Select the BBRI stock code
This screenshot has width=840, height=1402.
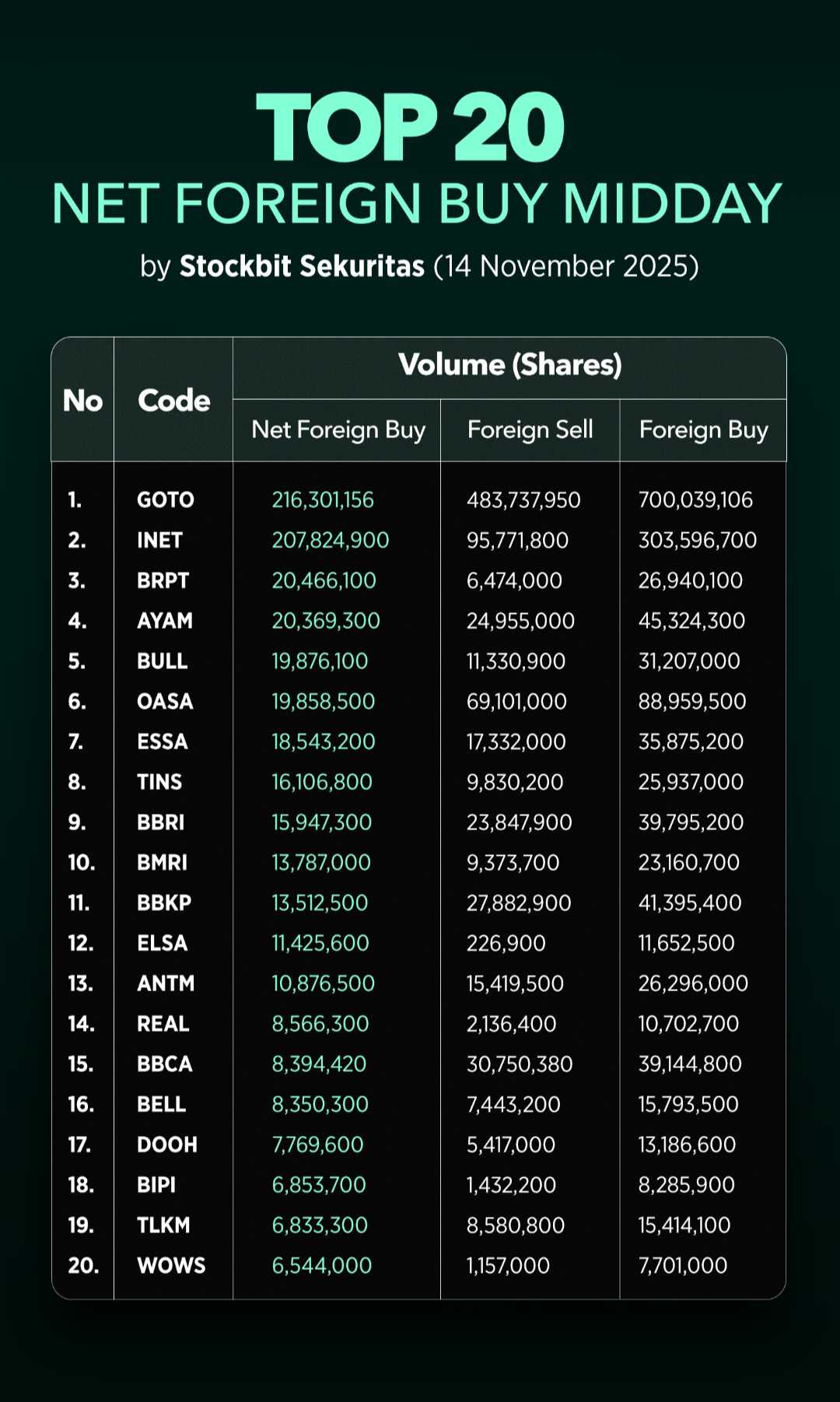[x=160, y=822]
